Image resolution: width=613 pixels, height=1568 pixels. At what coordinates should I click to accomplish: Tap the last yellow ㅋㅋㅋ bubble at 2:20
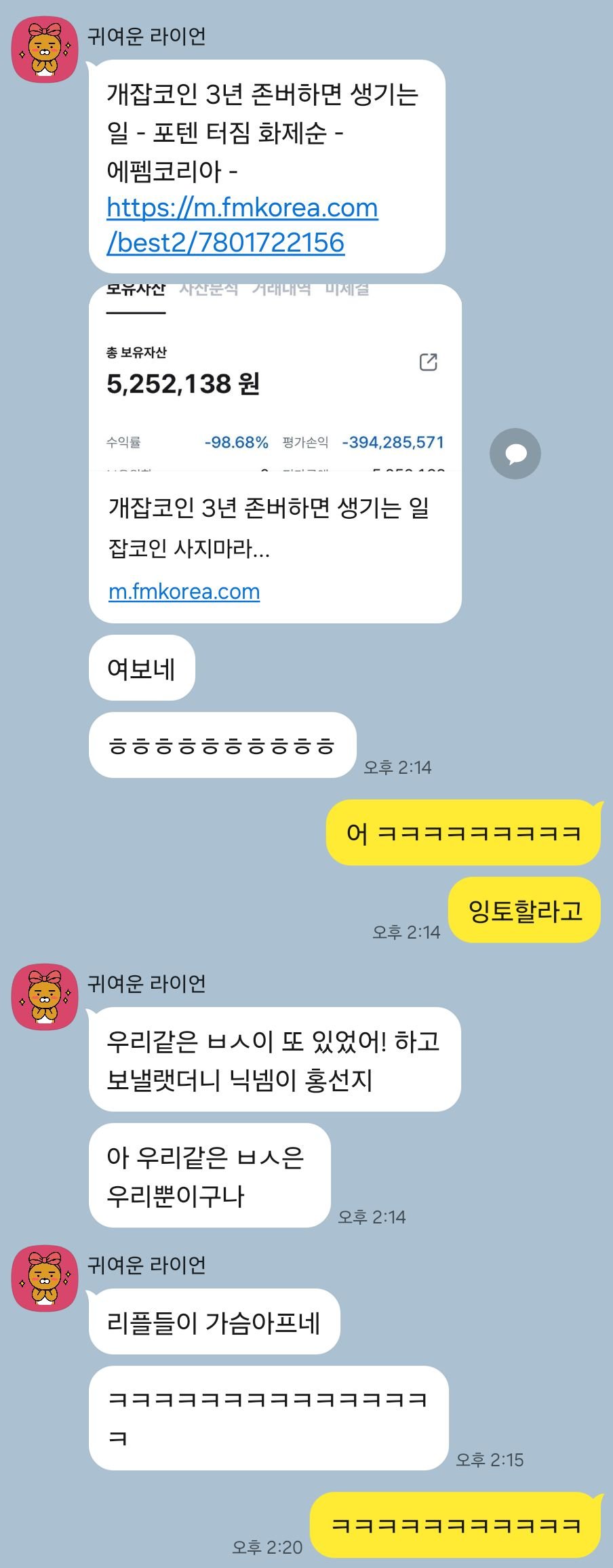(x=456, y=1525)
